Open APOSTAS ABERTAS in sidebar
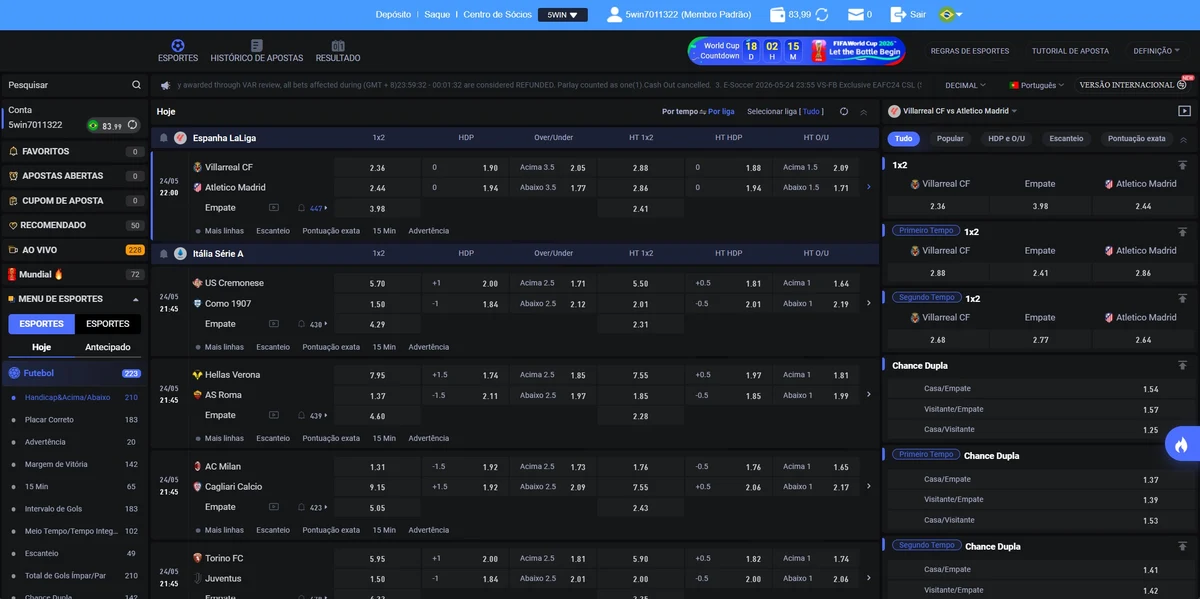This screenshot has height=599, width=1200. coord(75,176)
